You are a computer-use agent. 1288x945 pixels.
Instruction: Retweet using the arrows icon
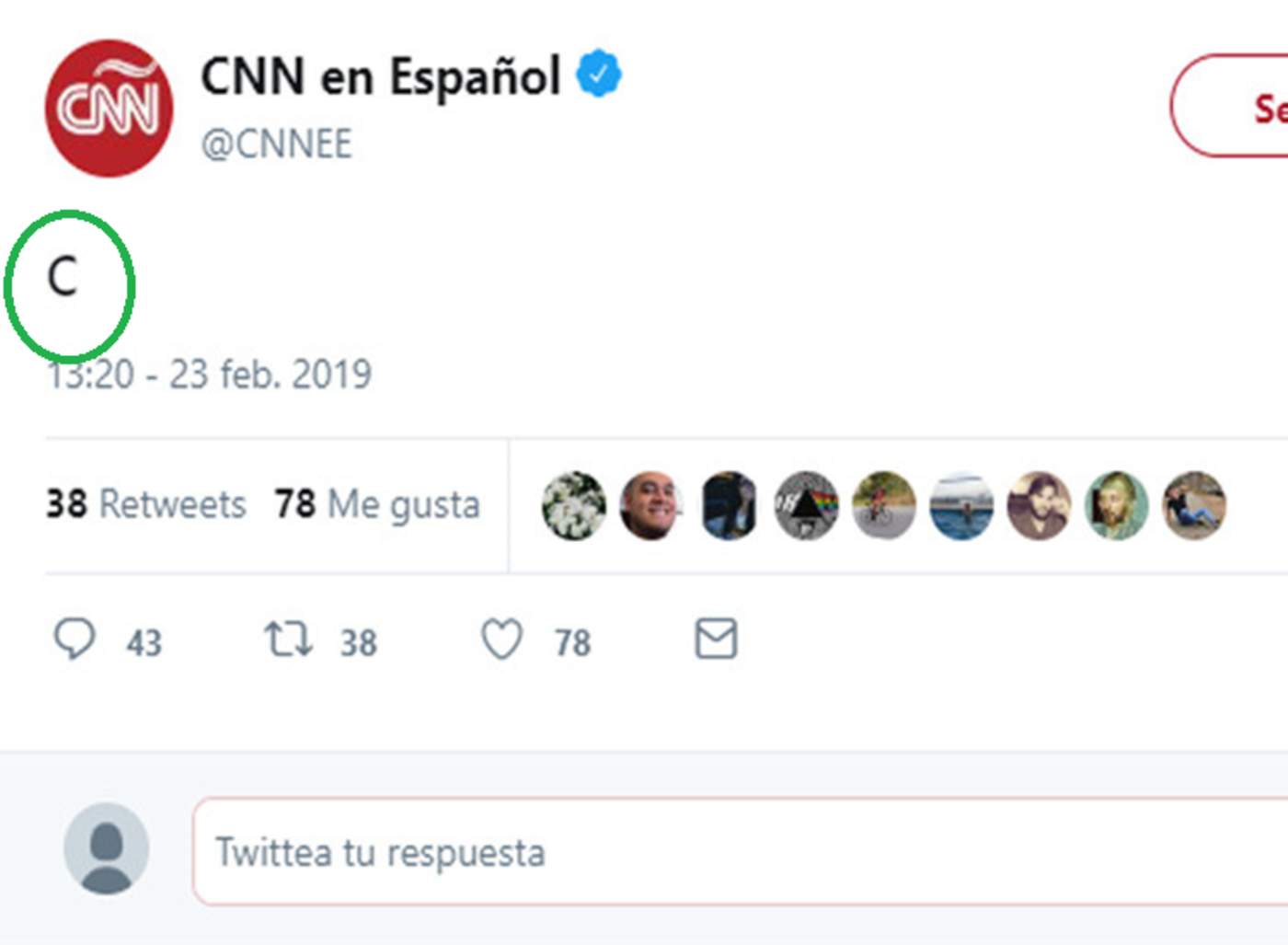pos(288,639)
